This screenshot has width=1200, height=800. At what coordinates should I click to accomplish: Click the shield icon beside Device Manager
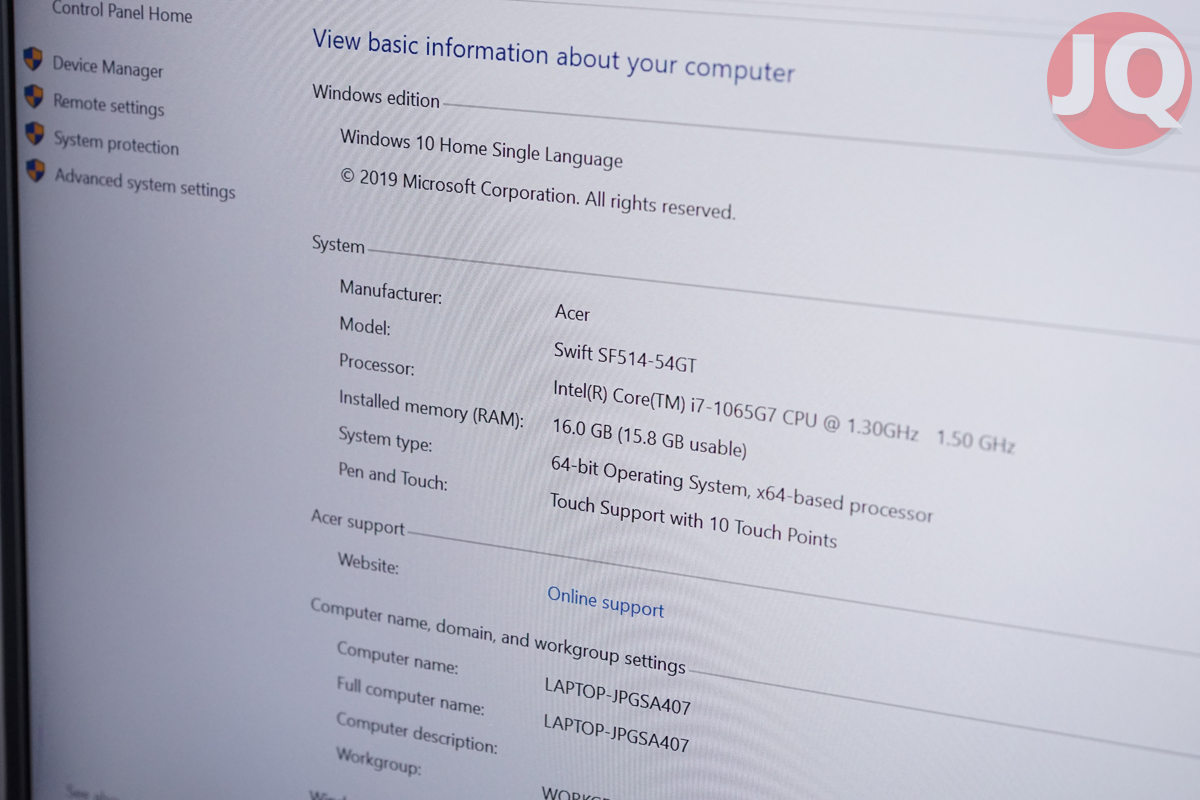(x=34, y=58)
